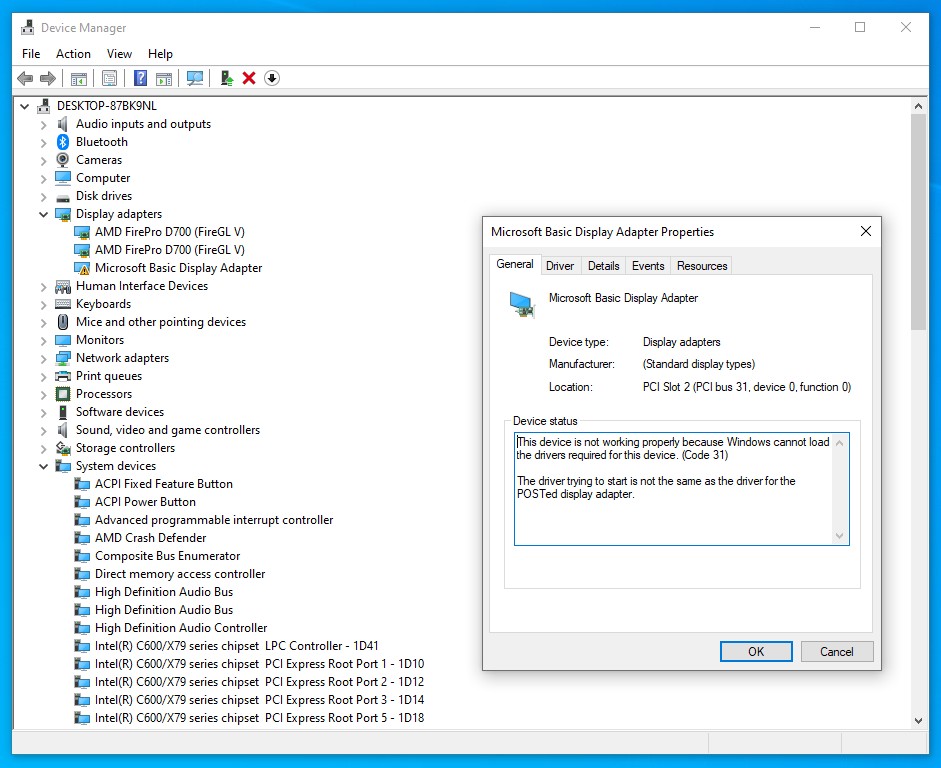The width and height of the screenshot is (941, 768).
Task: Click the Processors chip icon
Action: tap(63, 394)
